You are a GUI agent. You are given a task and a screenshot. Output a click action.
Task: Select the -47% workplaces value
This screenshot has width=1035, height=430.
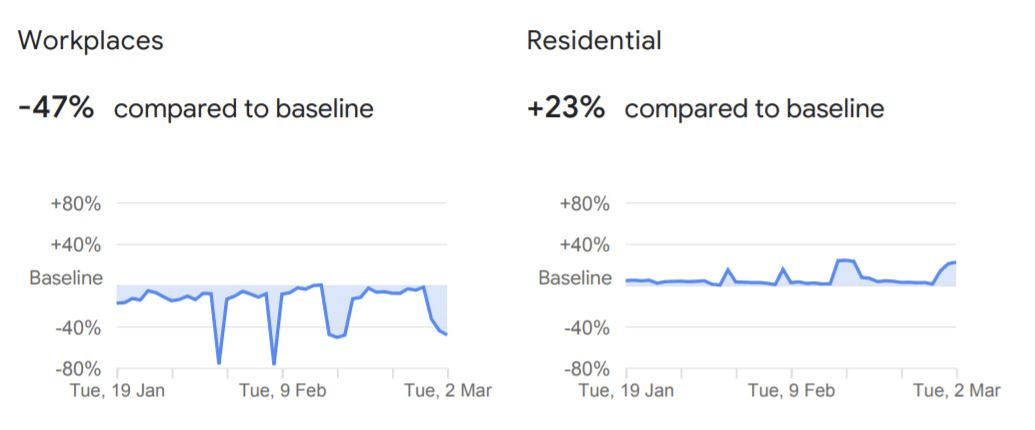(56, 108)
